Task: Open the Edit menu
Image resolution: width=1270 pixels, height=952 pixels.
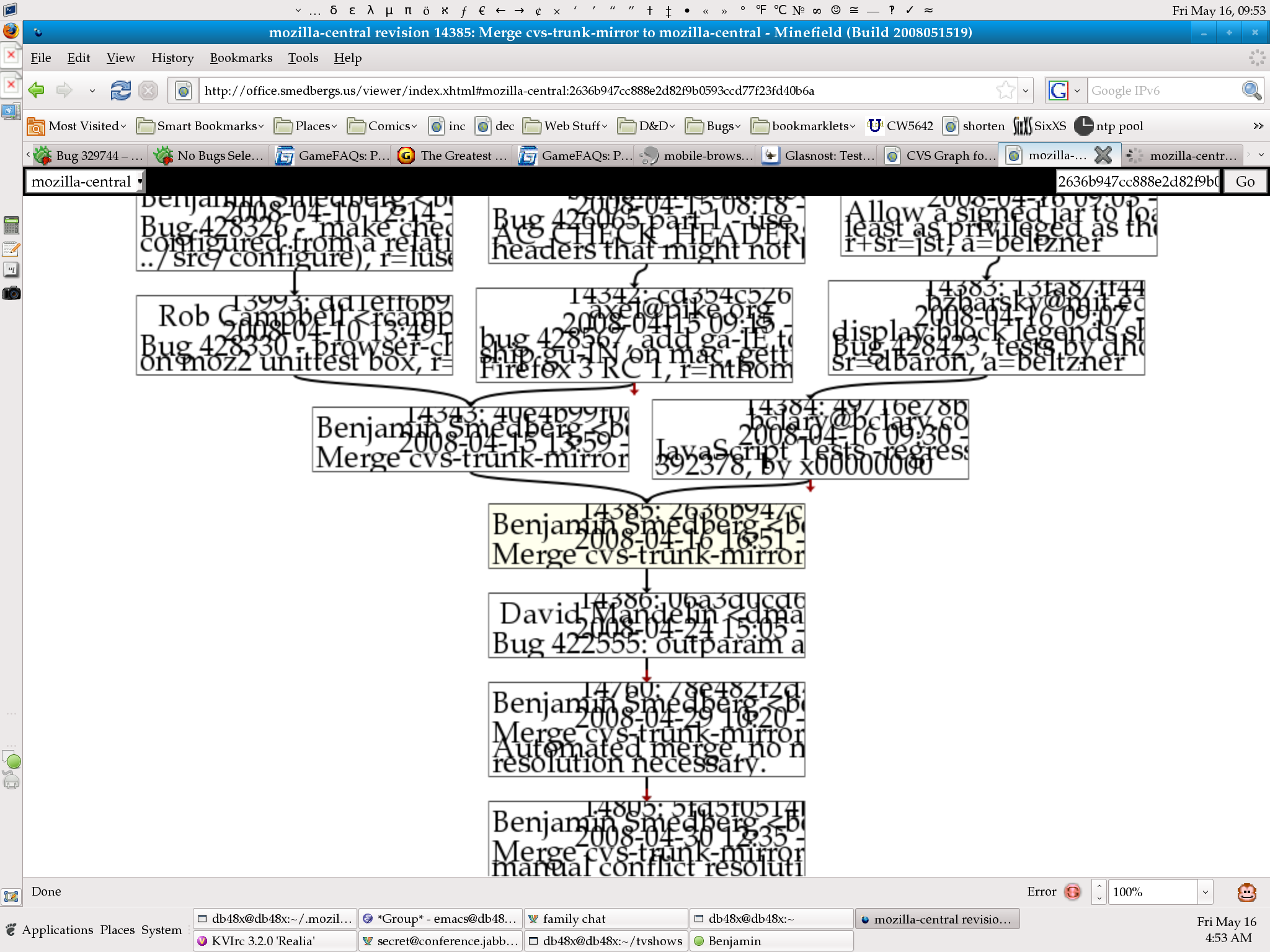Action: tap(79, 58)
